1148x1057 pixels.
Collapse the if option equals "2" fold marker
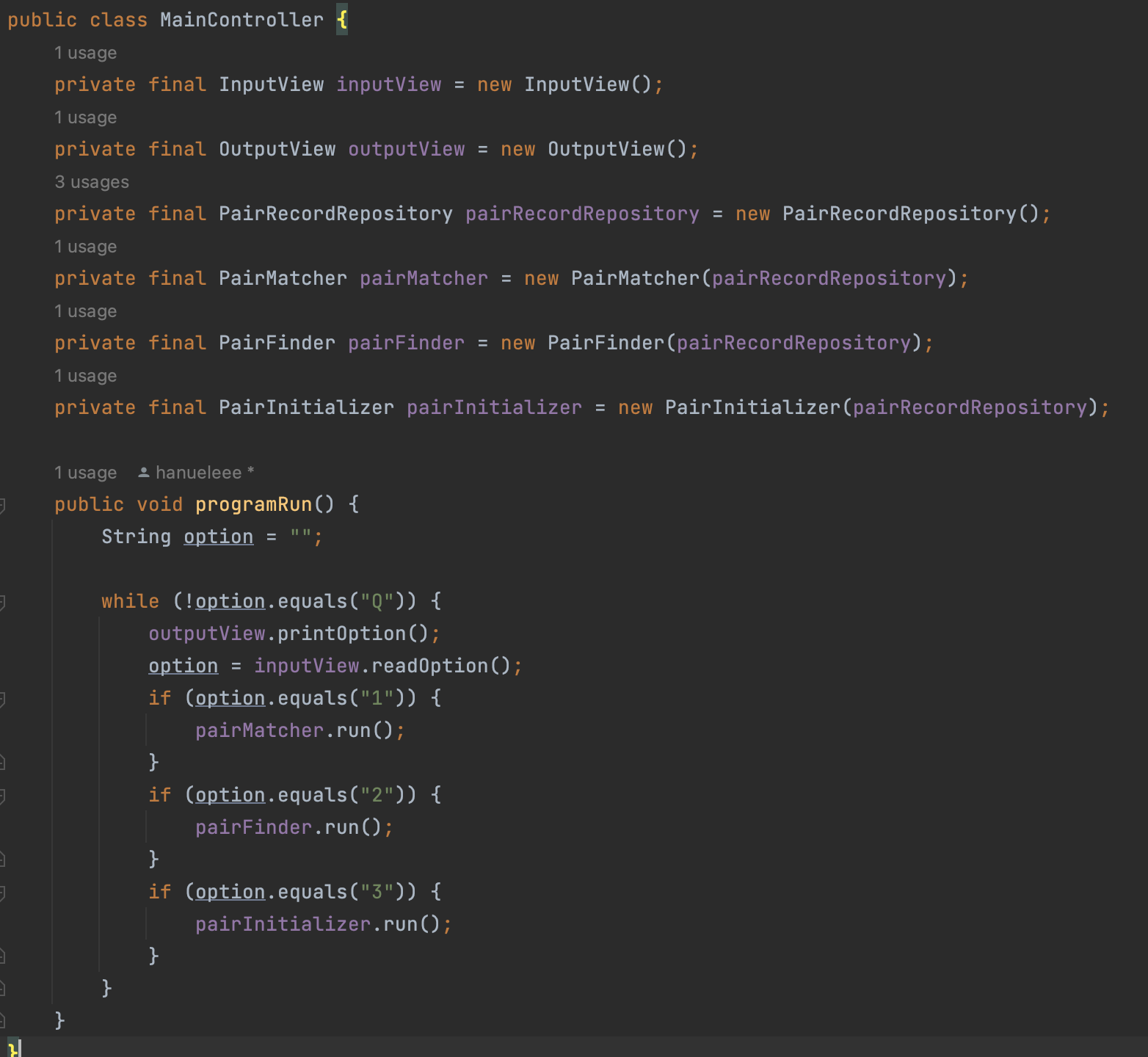coord(2,796)
